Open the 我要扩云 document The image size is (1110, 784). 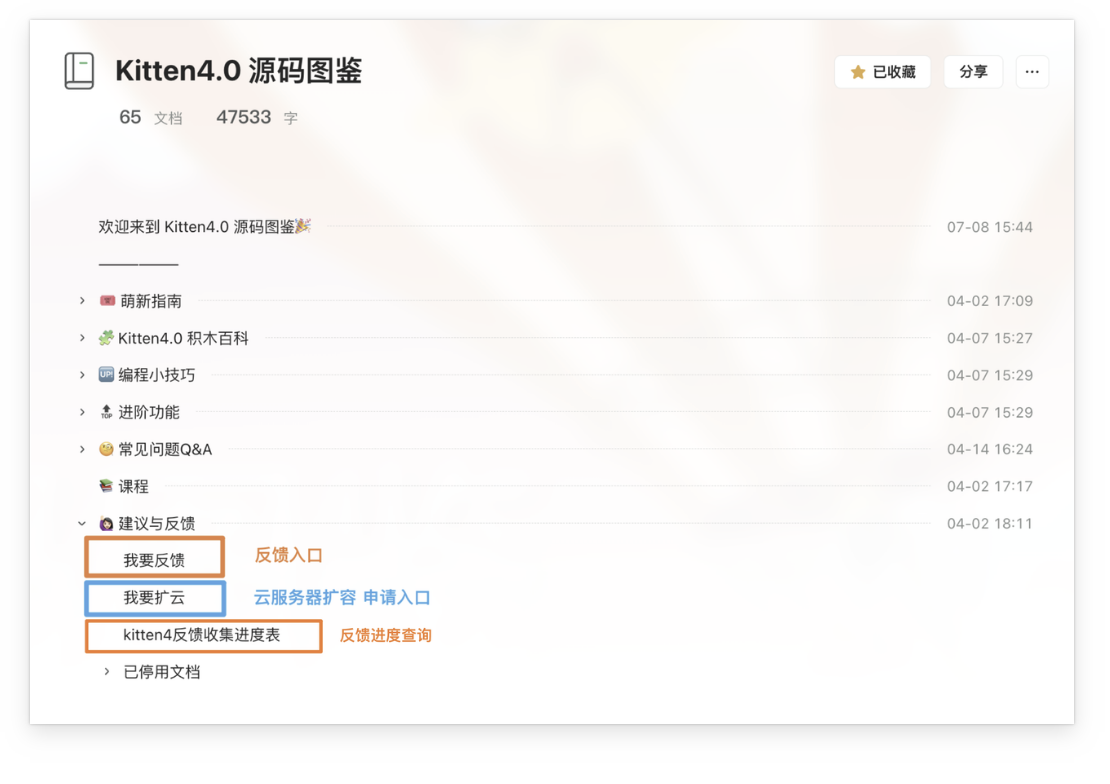pos(154,598)
